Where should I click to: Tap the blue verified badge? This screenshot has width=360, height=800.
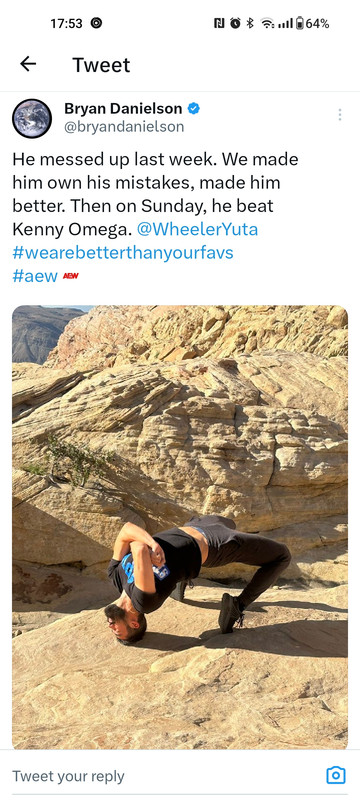(194, 108)
